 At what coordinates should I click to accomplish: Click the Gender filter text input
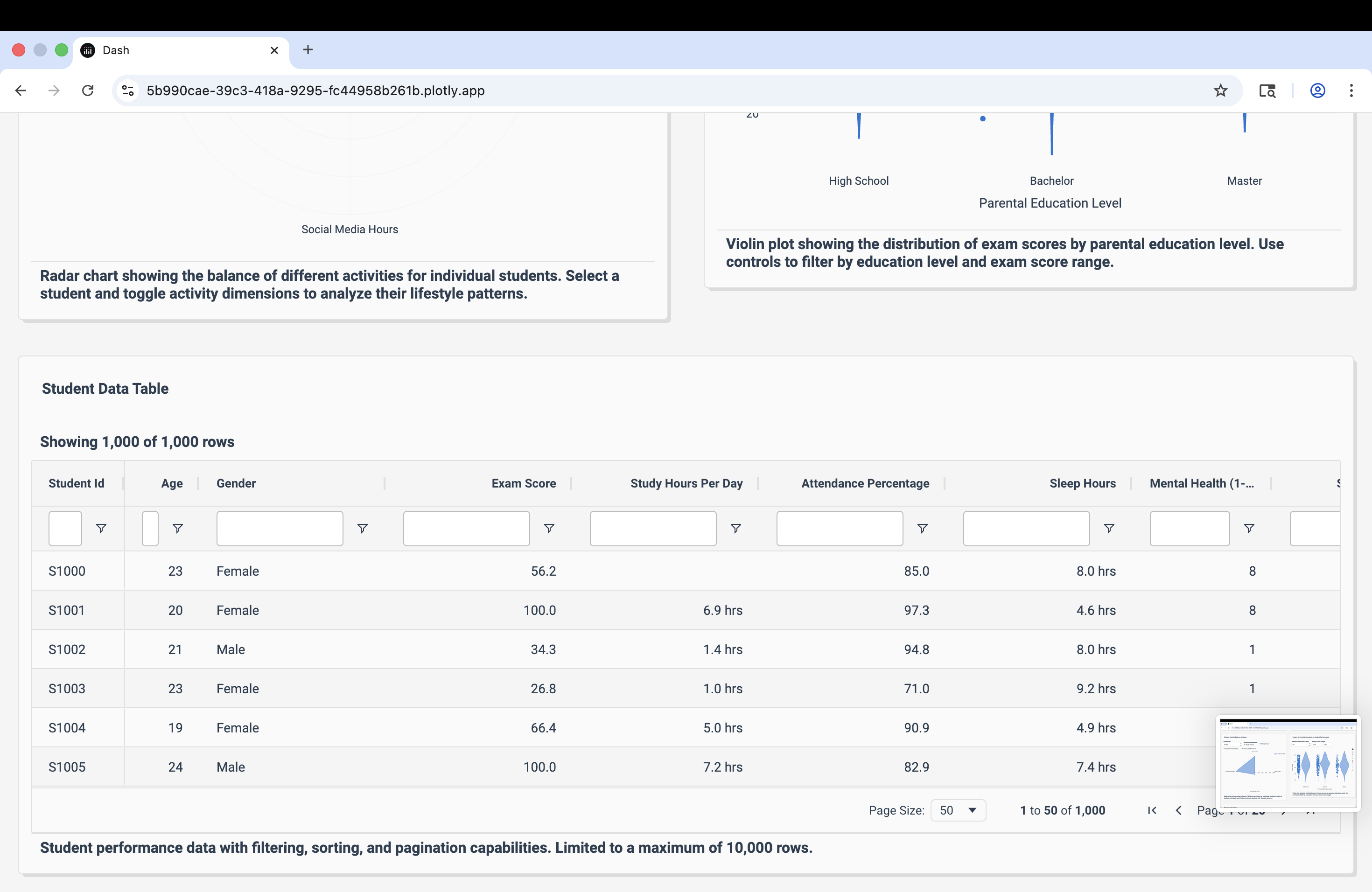coord(280,529)
